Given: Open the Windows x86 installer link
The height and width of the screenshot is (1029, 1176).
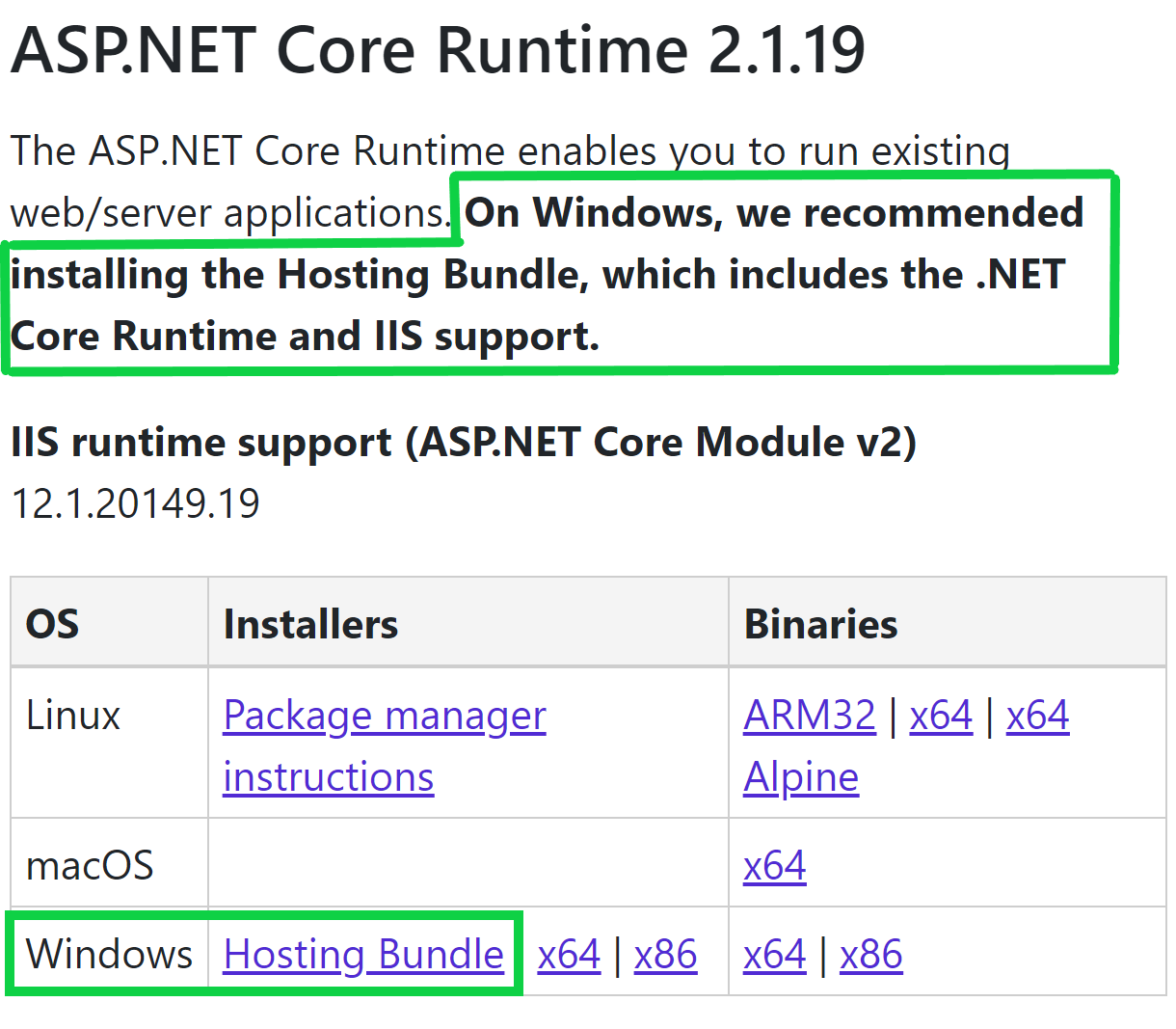Looking at the screenshot, I should 665,954.
